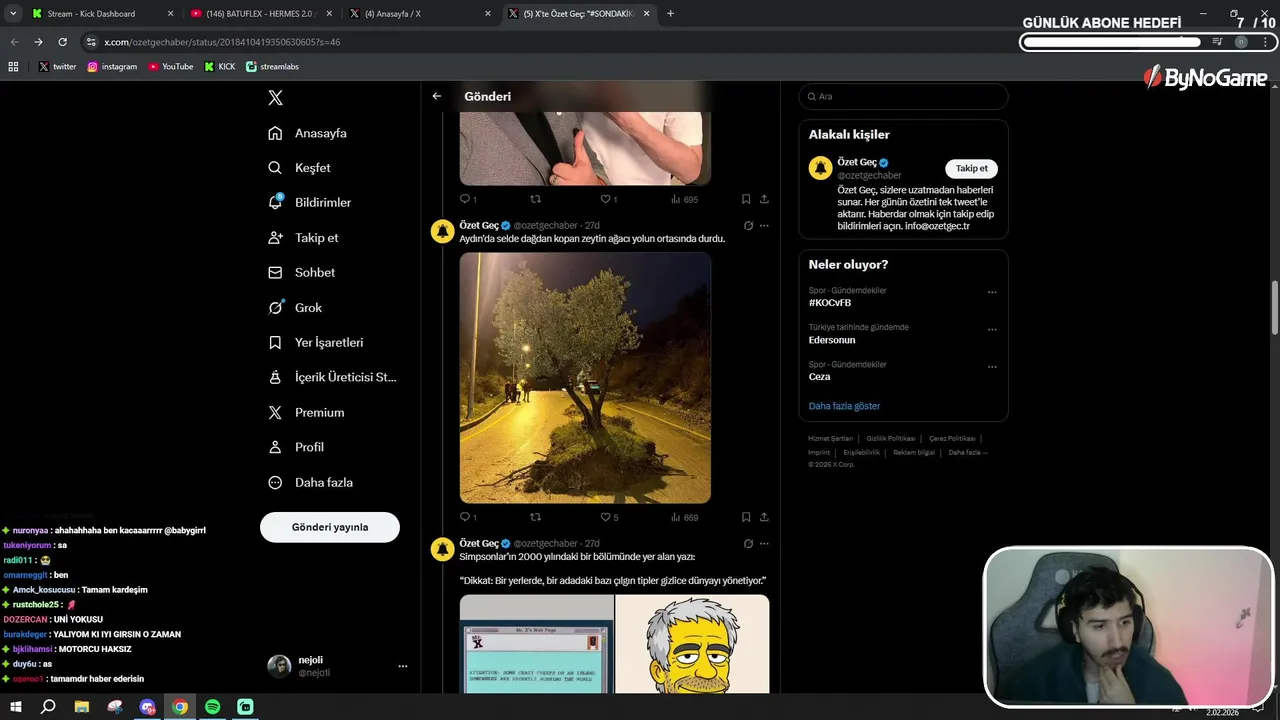This screenshot has height=720, width=1280.
Task: Open Windows Start menu
Action: 15,707
